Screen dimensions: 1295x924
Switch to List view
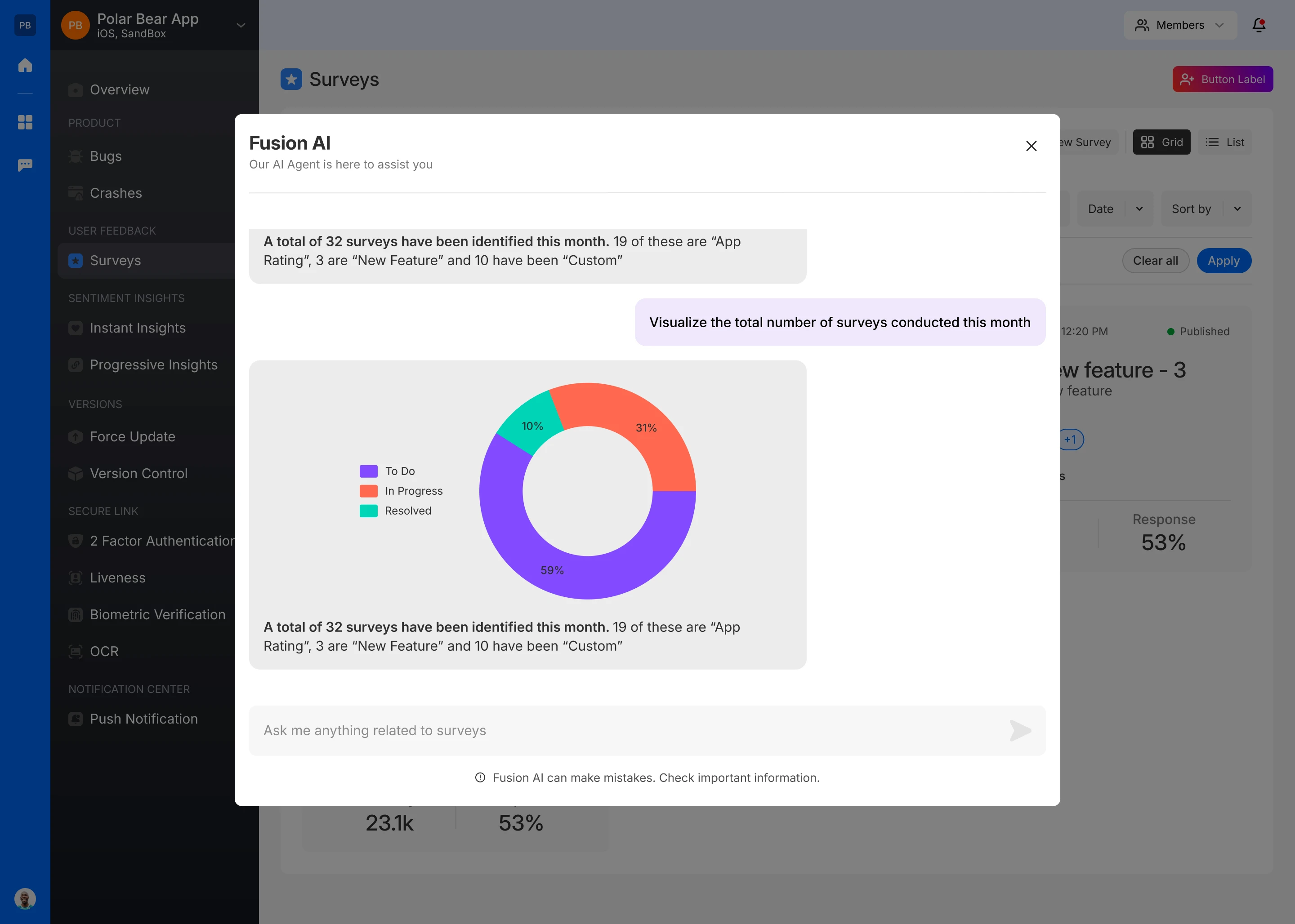tap(1224, 142)
